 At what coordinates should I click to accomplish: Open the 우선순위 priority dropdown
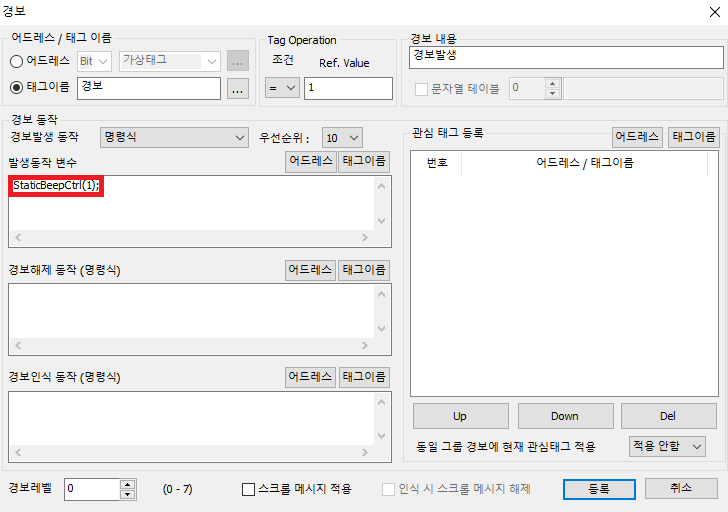(342, 138)
